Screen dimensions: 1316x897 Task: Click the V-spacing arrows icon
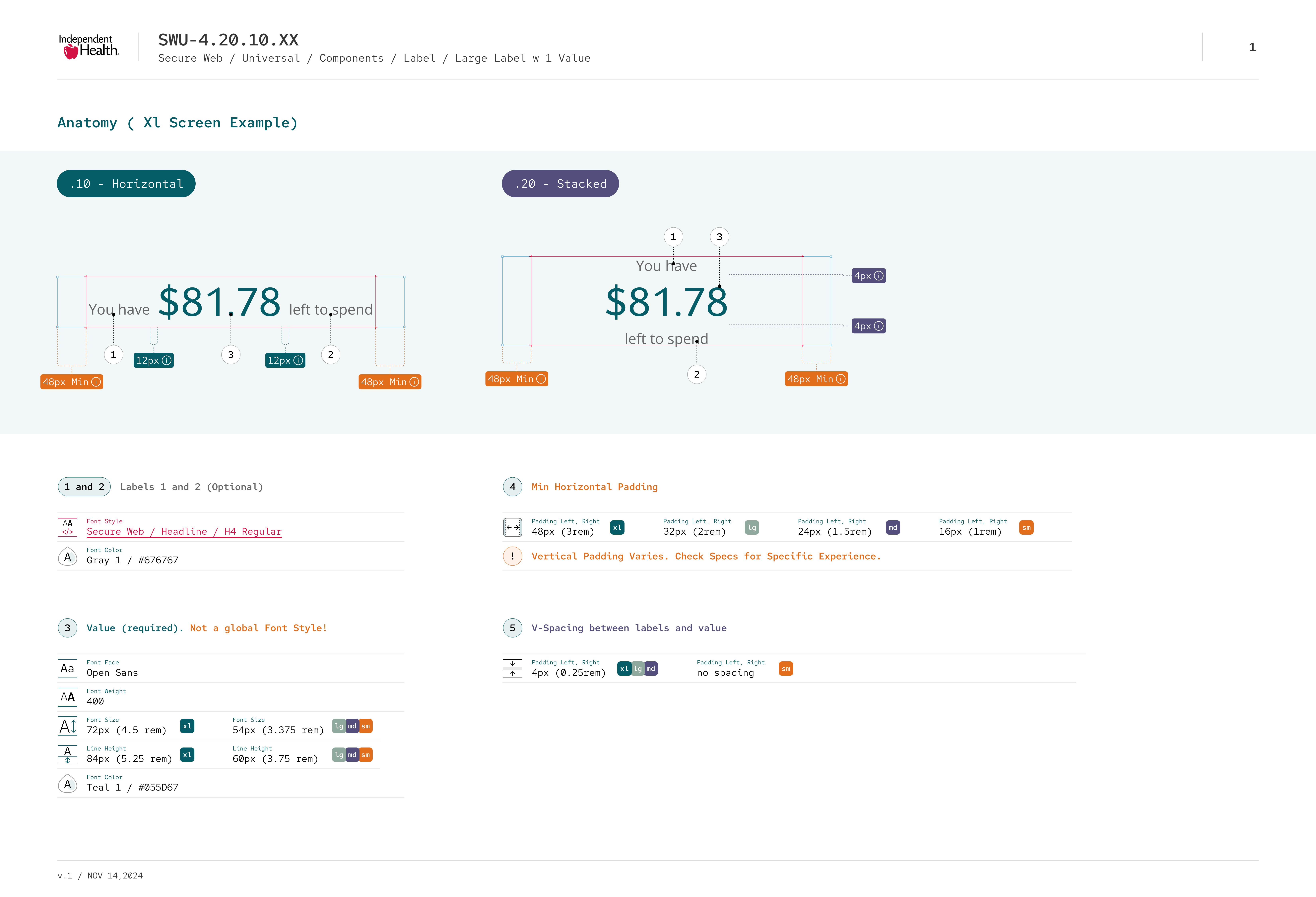click(512, 668)
